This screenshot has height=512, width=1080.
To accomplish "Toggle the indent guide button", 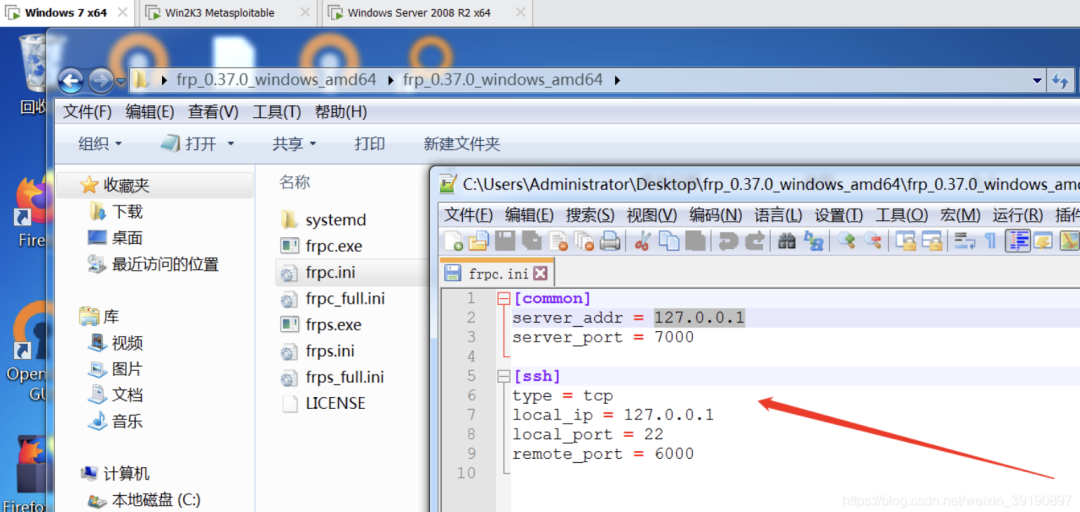I will click(x=1017, y=240).
